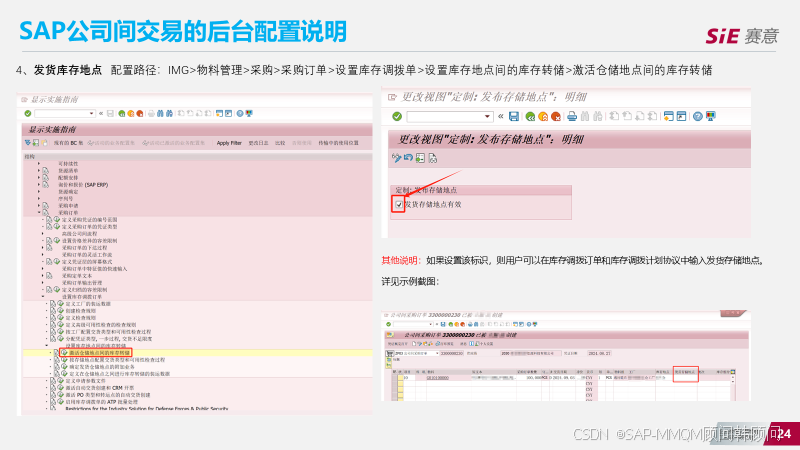Click the Print icon in the 更改视图 window
Image resolution: width=800 pixels, height=450 pixels.
tap(572, 117)
